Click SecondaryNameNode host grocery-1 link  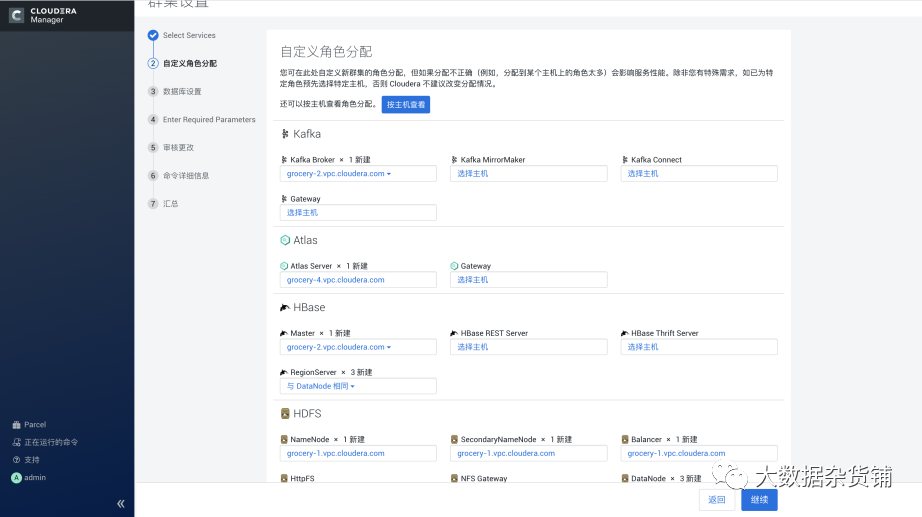[x=506, y=453]
